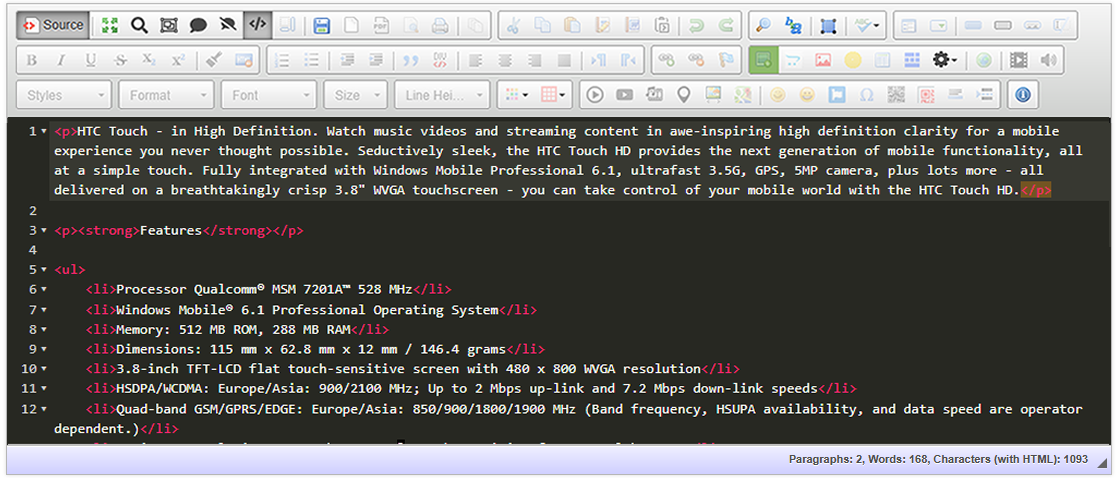Remove formatting with brush icon
The height and width of the screenshot is (478, 1117).
(214, 61)
